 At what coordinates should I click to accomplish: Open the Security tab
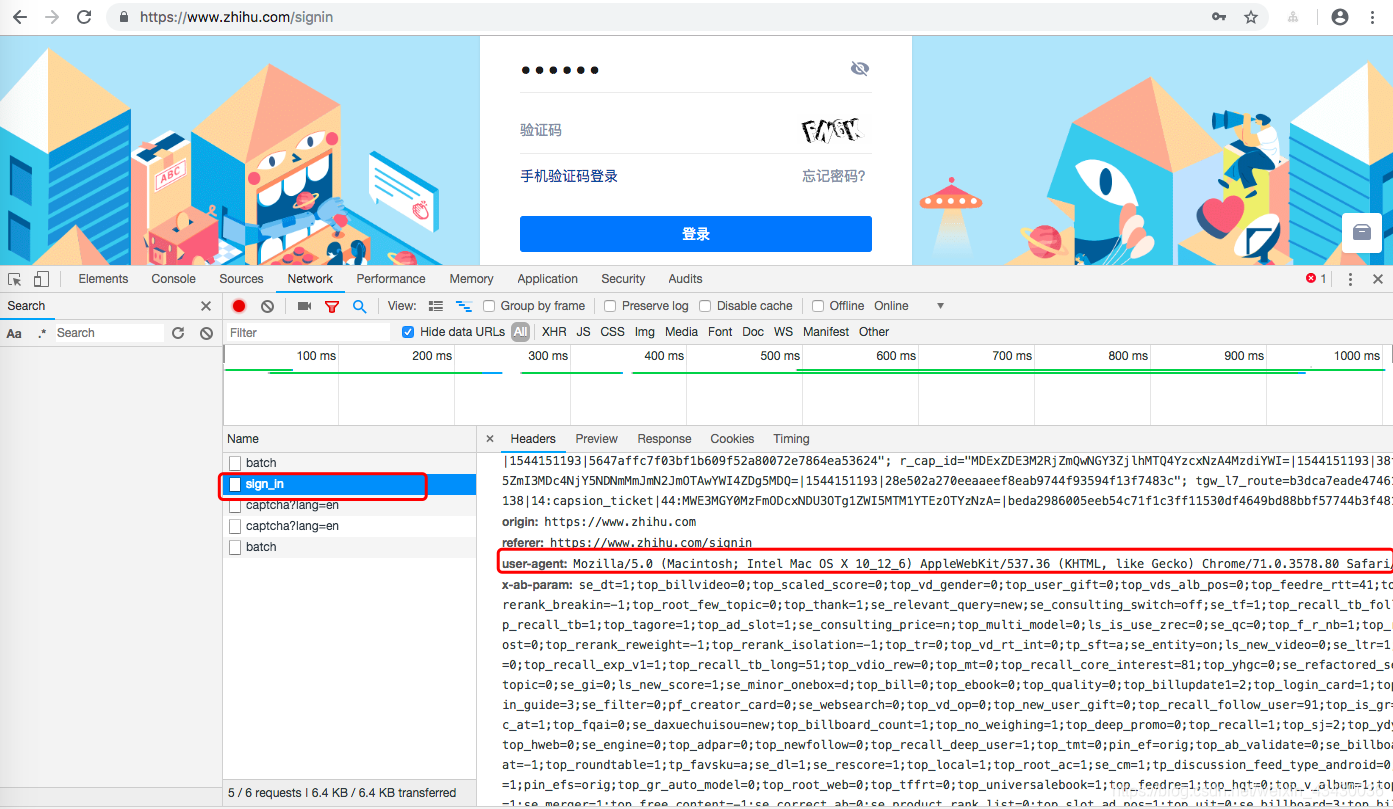click(623, 279)
